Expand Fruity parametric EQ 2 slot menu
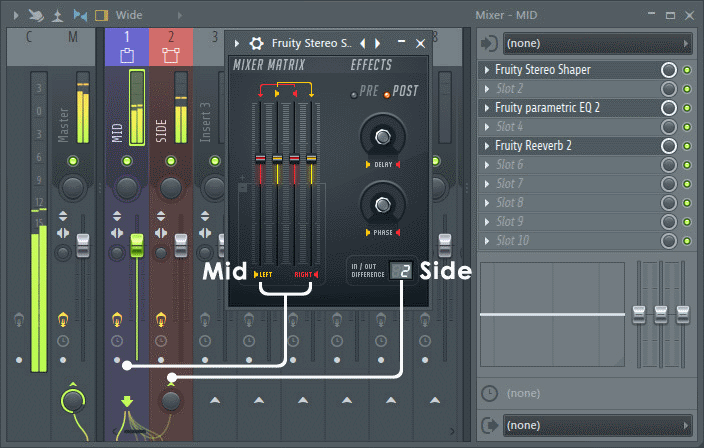The width and height of the screenshot is (704, 448). [x=487, y=108]
